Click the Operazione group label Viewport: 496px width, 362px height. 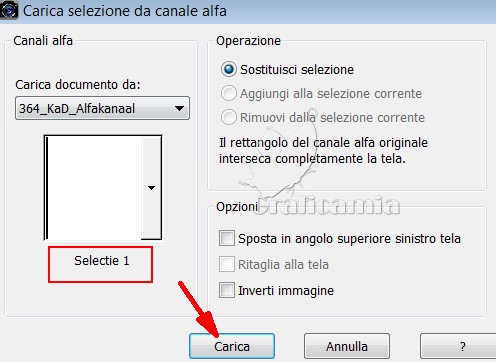click(248, 41)
